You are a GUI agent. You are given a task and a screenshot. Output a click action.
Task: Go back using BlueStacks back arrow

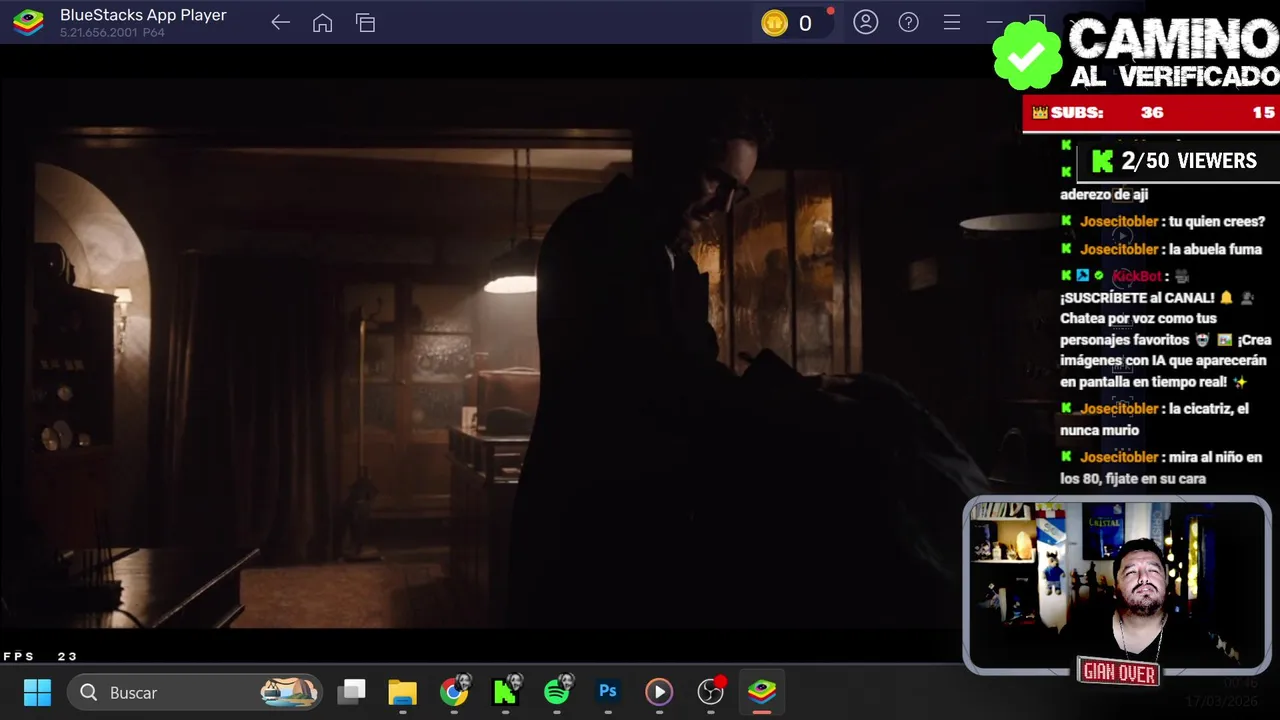point(280,23)
